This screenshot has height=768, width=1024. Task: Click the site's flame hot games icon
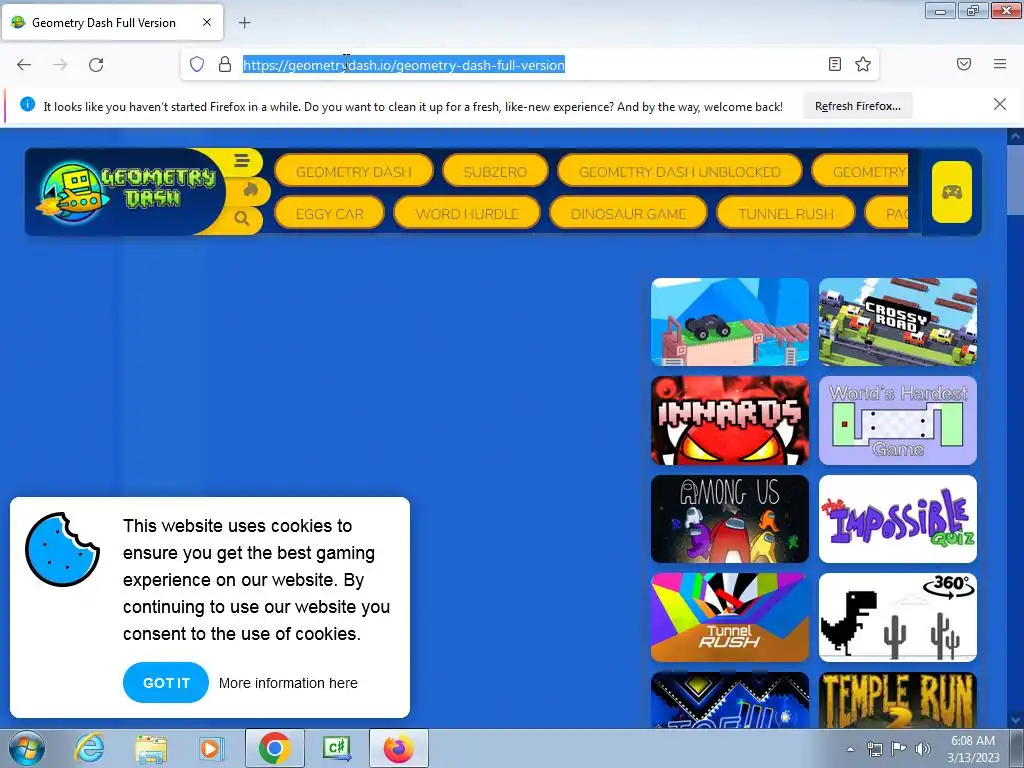(x=250, y=190)
